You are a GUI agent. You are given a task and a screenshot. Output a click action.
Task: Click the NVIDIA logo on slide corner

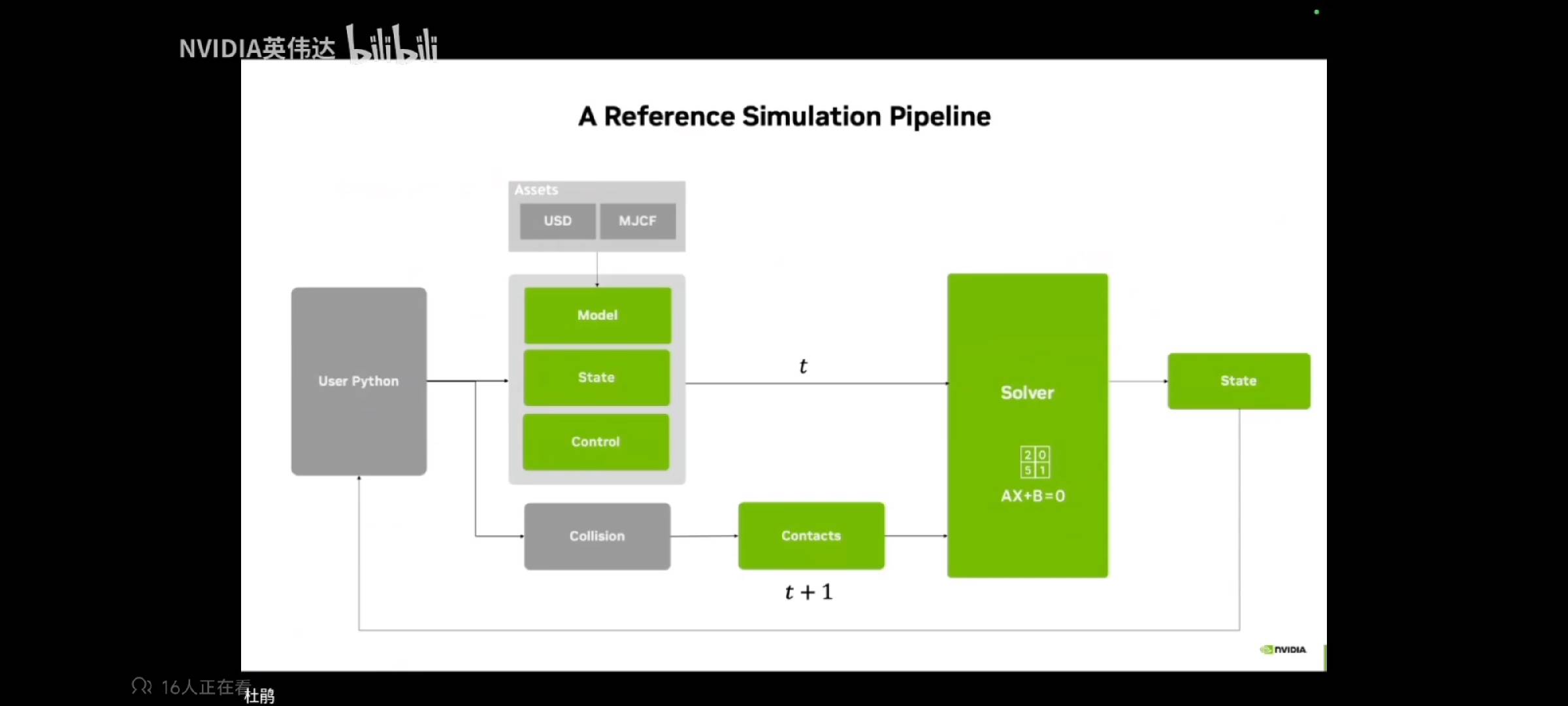tap(1282, 649)
